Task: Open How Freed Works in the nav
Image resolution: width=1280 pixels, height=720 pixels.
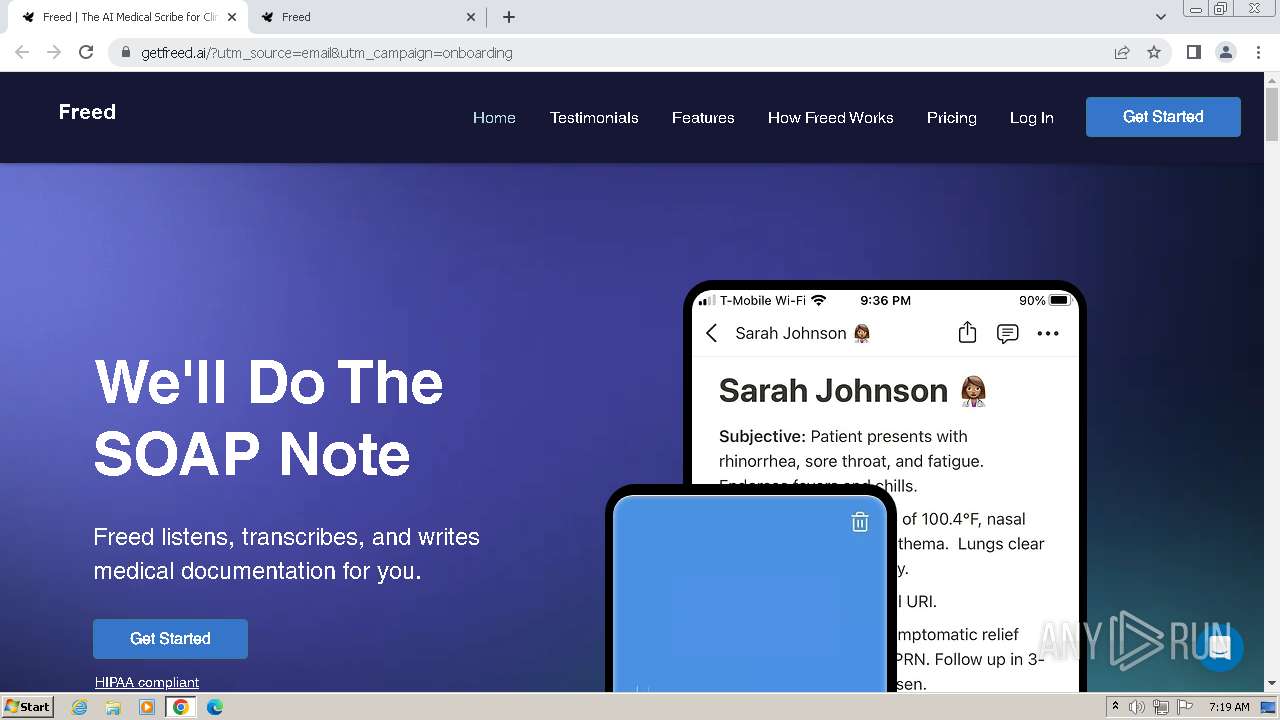Action: coord(830,118)
